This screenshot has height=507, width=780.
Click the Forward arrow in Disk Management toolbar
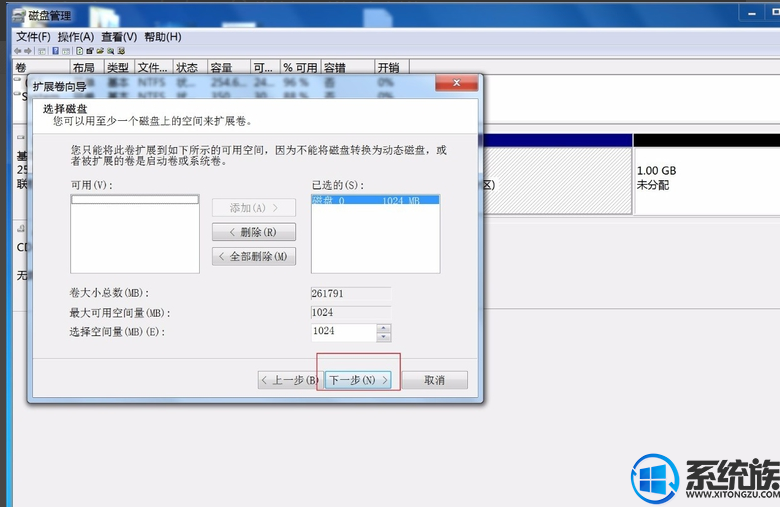28,51
